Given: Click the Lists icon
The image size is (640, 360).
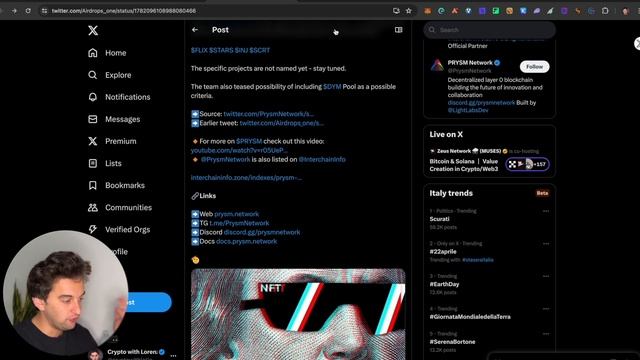Looking at the screenshot, I should tap(93, 163).
